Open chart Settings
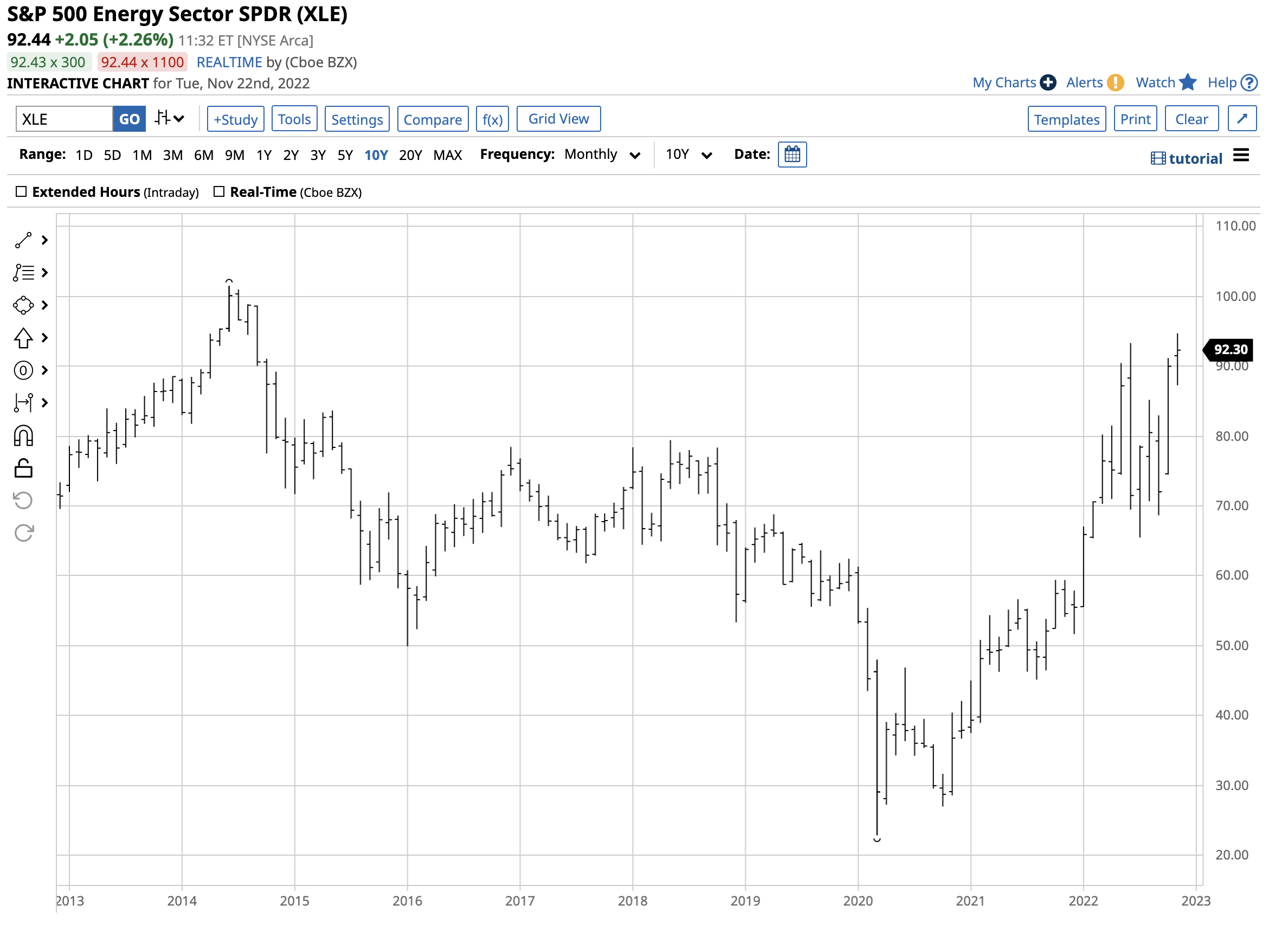This screenshot has width=1288, height=937. pos(357,119)
